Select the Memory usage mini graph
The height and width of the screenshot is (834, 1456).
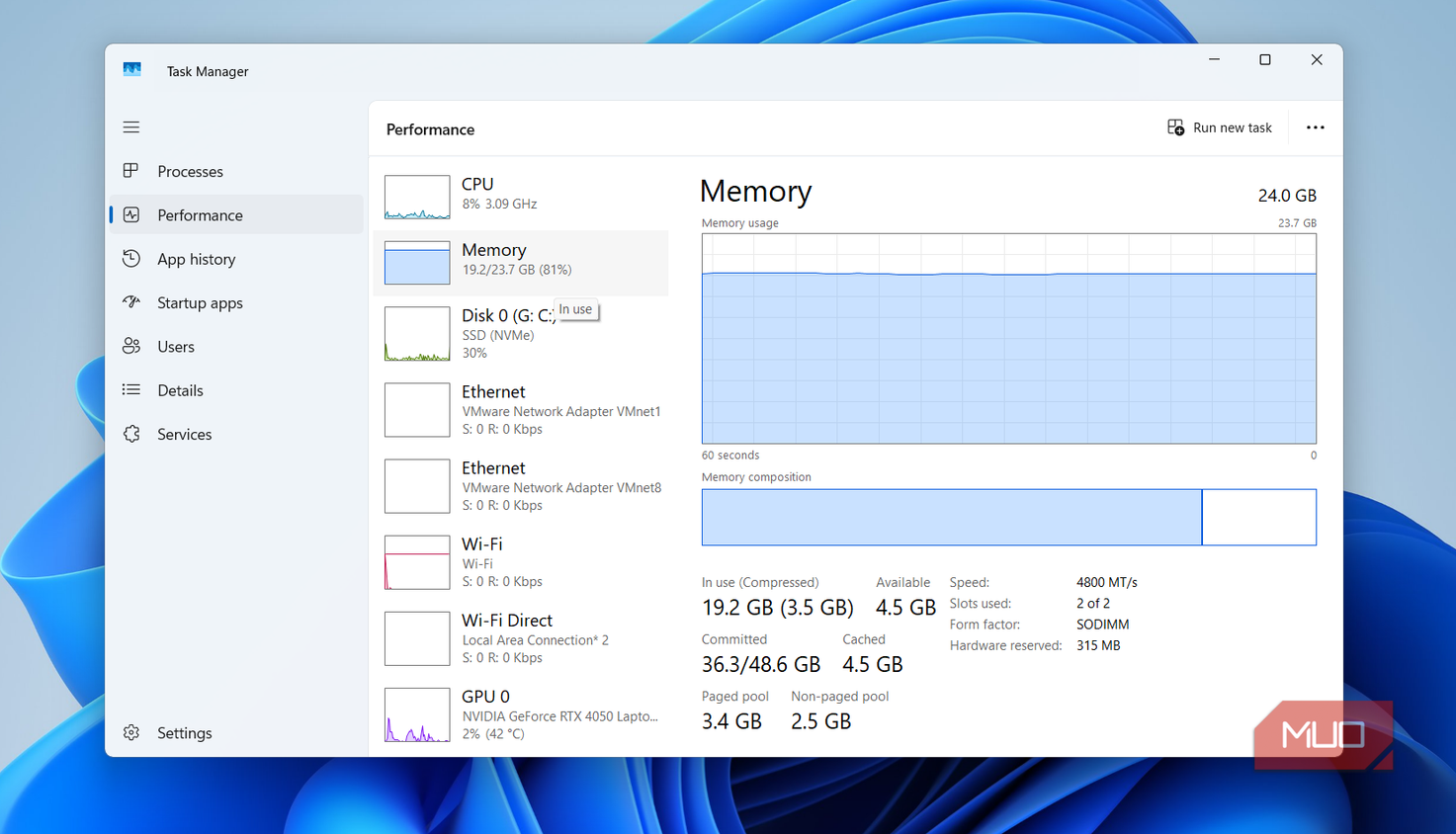tap(417, 263)
